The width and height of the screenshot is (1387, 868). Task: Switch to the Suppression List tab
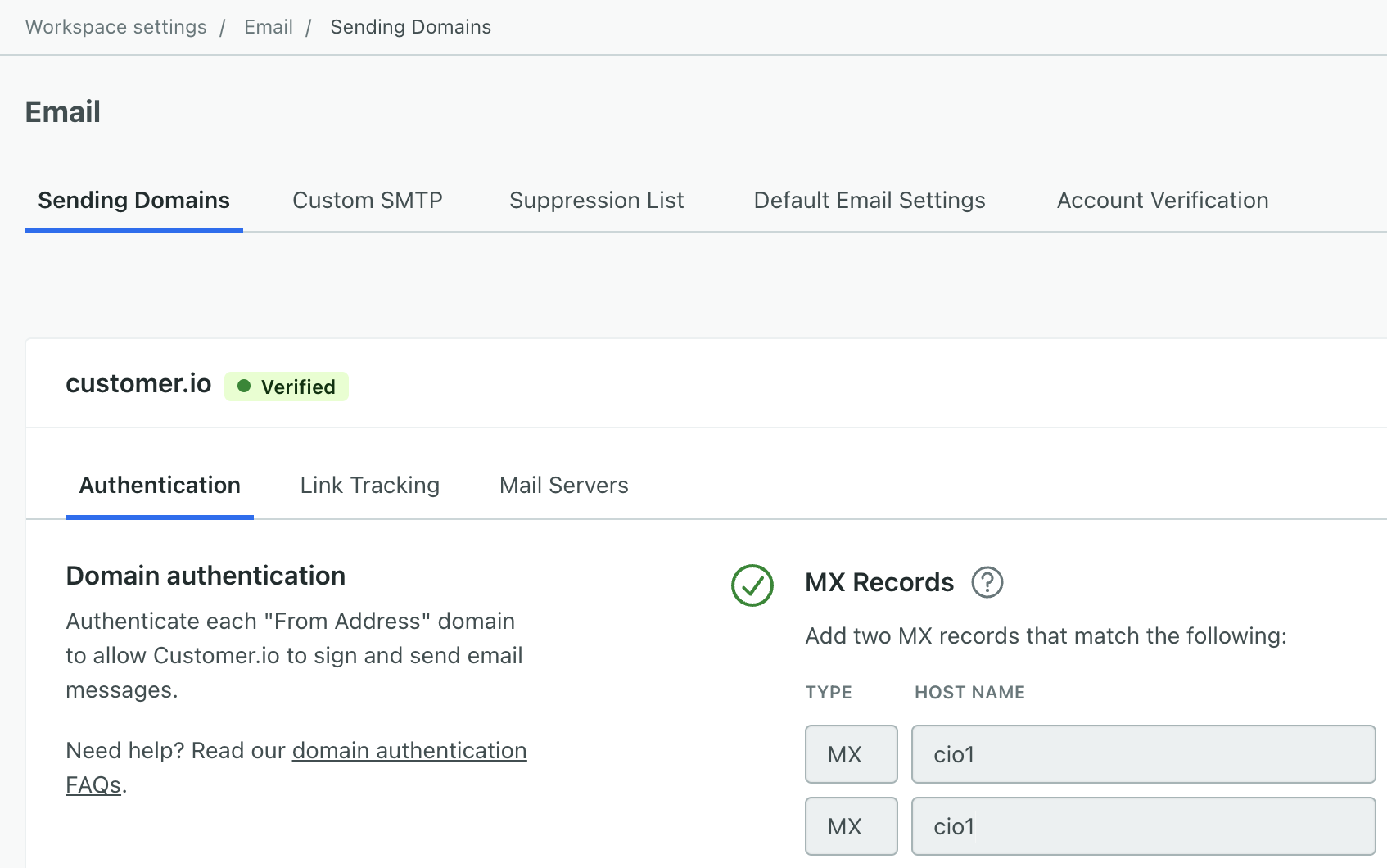tap(596, 201)
